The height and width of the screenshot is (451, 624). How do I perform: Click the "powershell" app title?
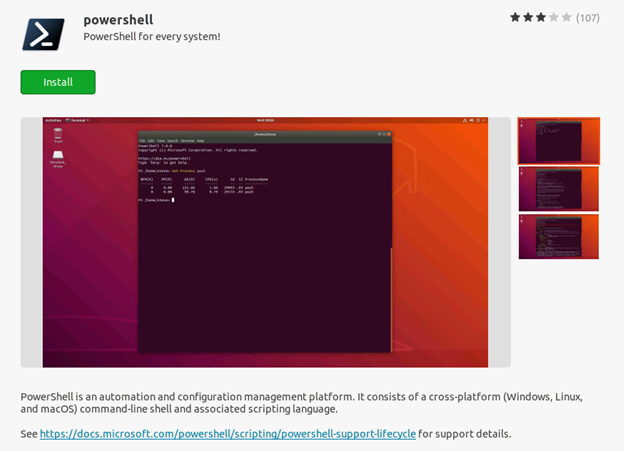(x=118, y=20)
